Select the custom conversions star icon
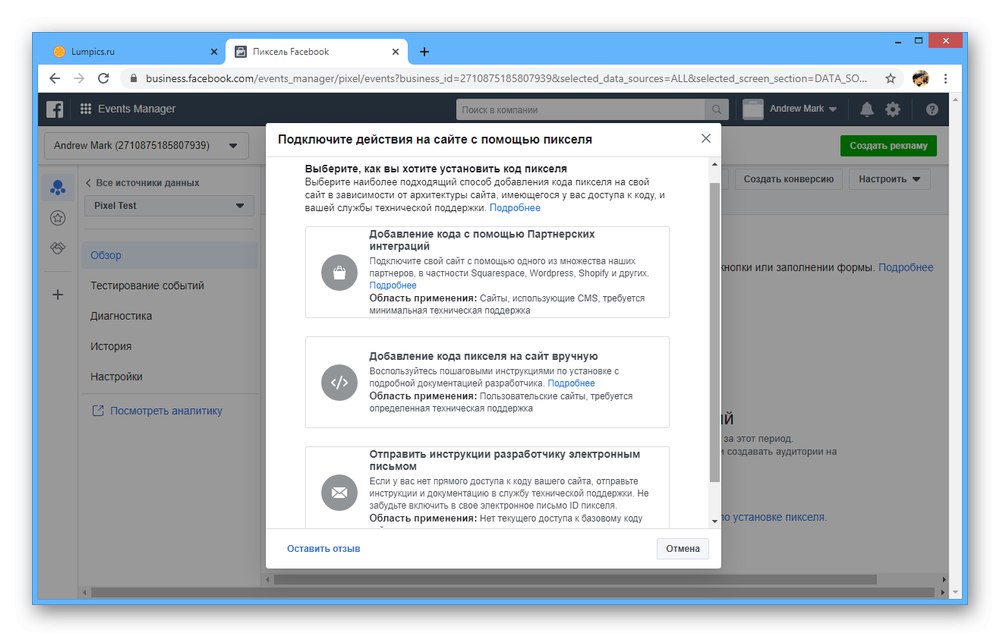 (58, 218)
